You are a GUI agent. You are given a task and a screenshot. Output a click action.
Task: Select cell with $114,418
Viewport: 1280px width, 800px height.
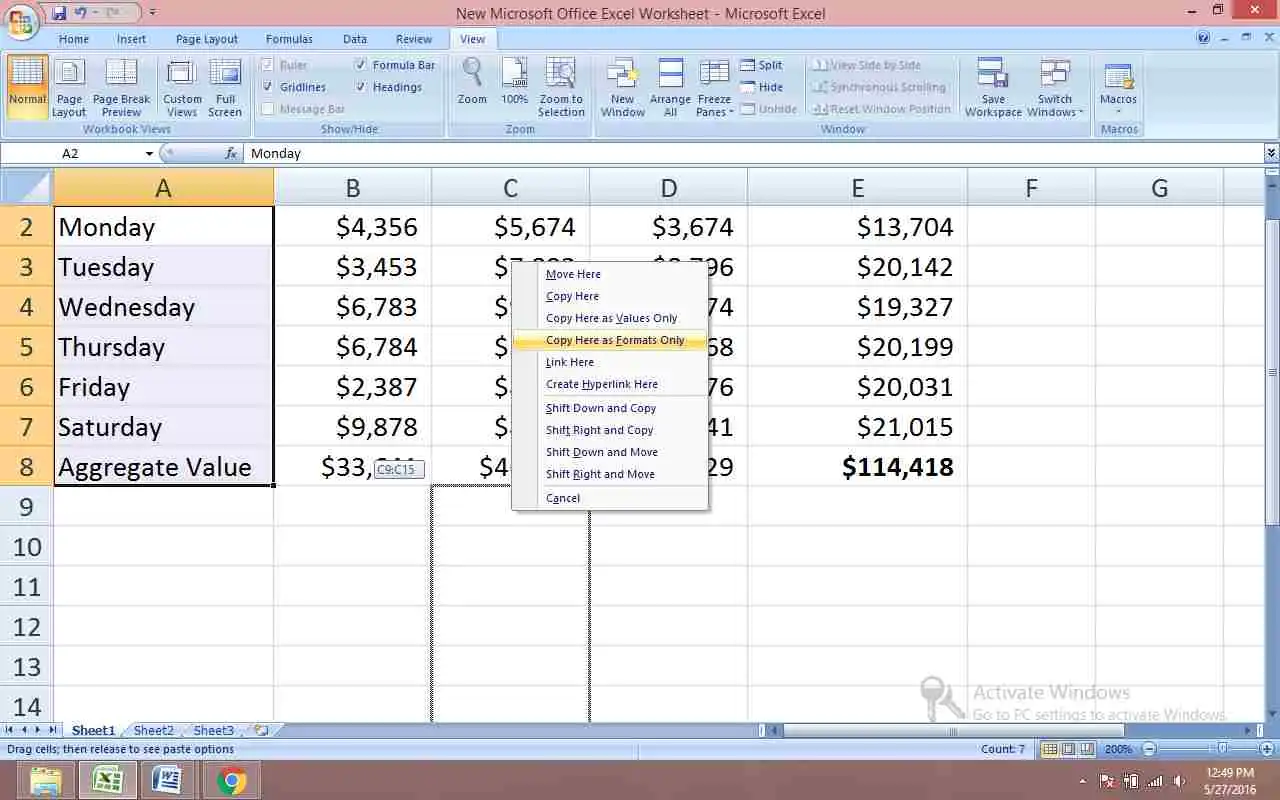coord(857,467)
